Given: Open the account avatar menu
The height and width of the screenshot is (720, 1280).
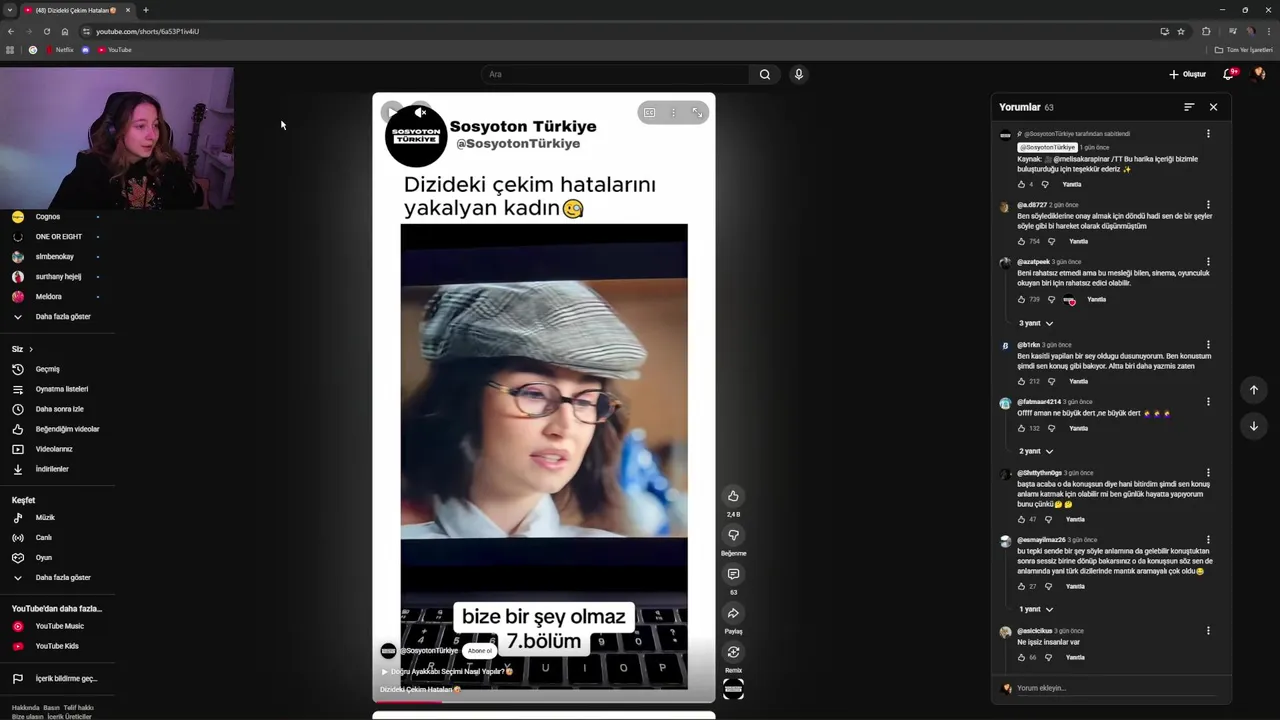Looking at the screenshot, I should [x=1259, y=74].
